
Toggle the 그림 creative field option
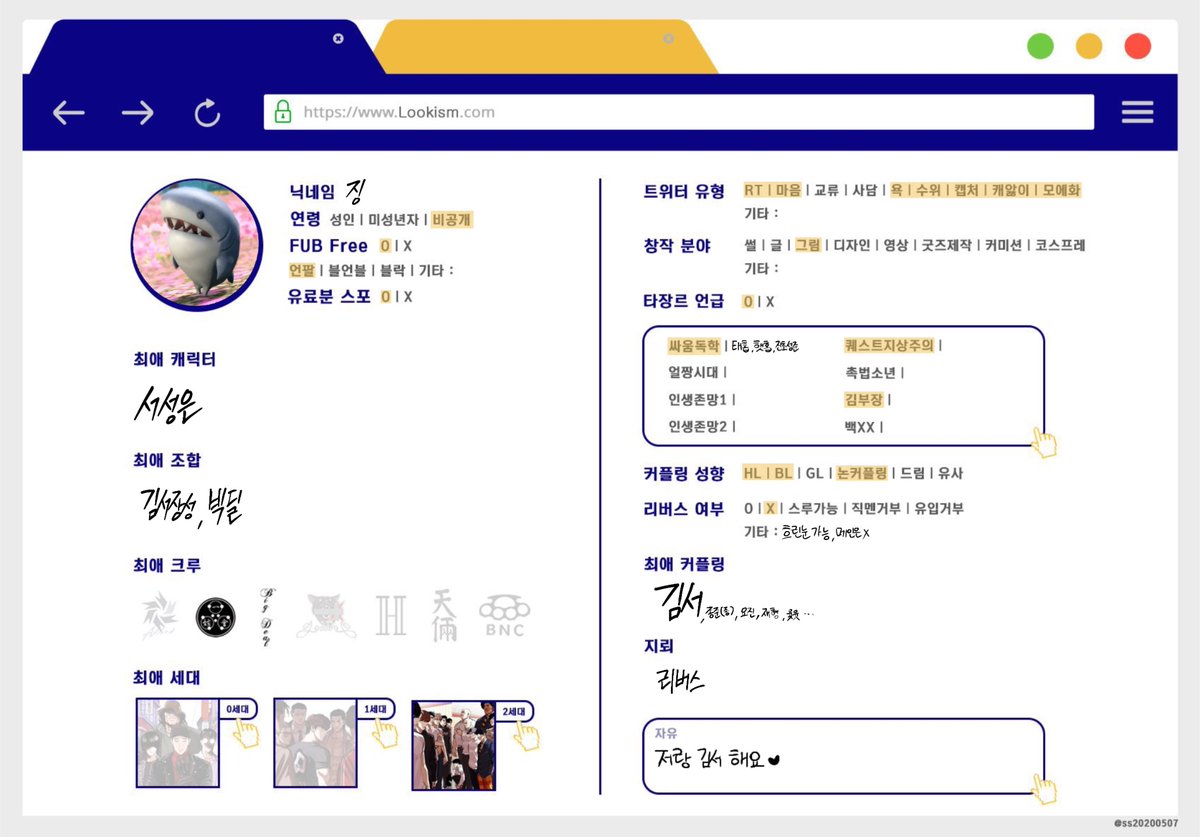coord(808,245)
